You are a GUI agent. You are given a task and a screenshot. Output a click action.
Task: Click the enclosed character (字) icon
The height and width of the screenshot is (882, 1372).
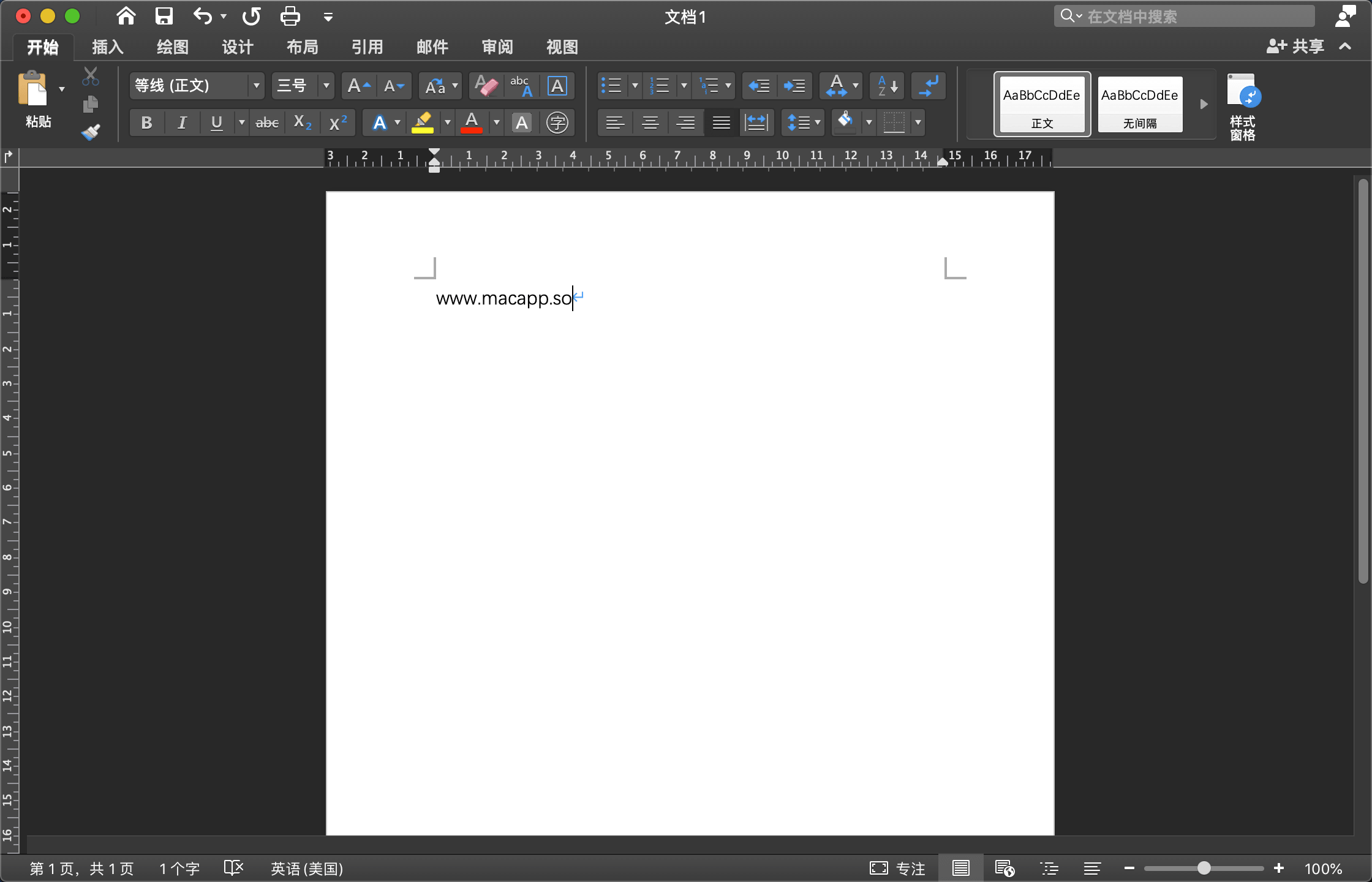pos(557,123)
